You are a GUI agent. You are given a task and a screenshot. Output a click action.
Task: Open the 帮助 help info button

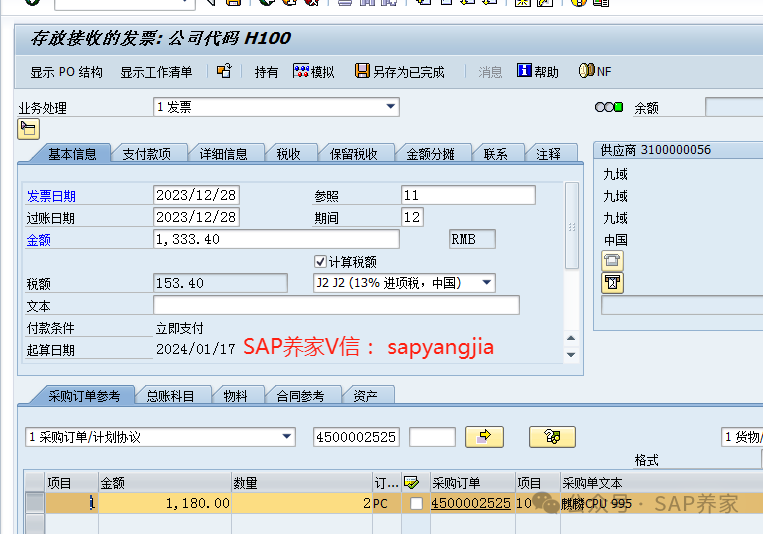(538, 72)
